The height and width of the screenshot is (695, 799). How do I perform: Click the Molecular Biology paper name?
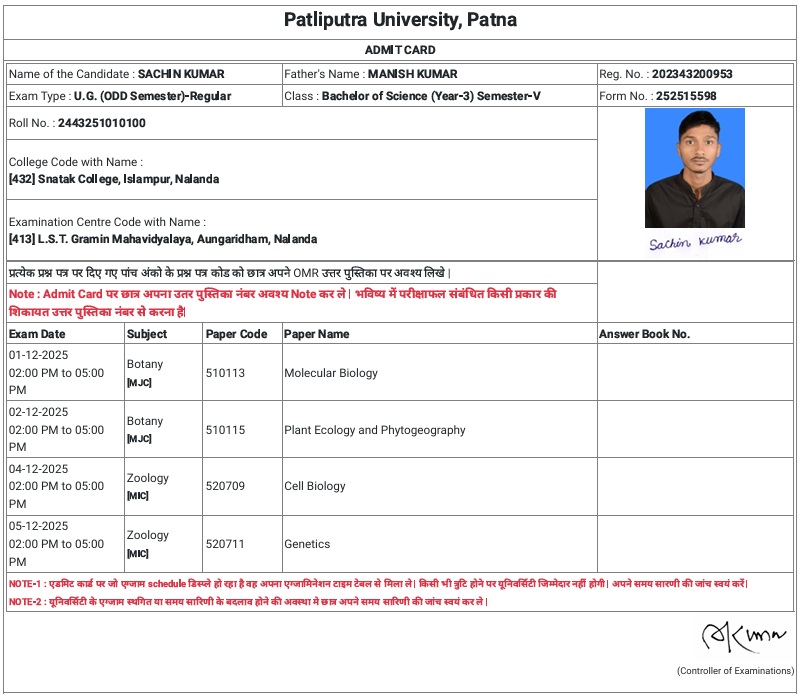[331, 373]
